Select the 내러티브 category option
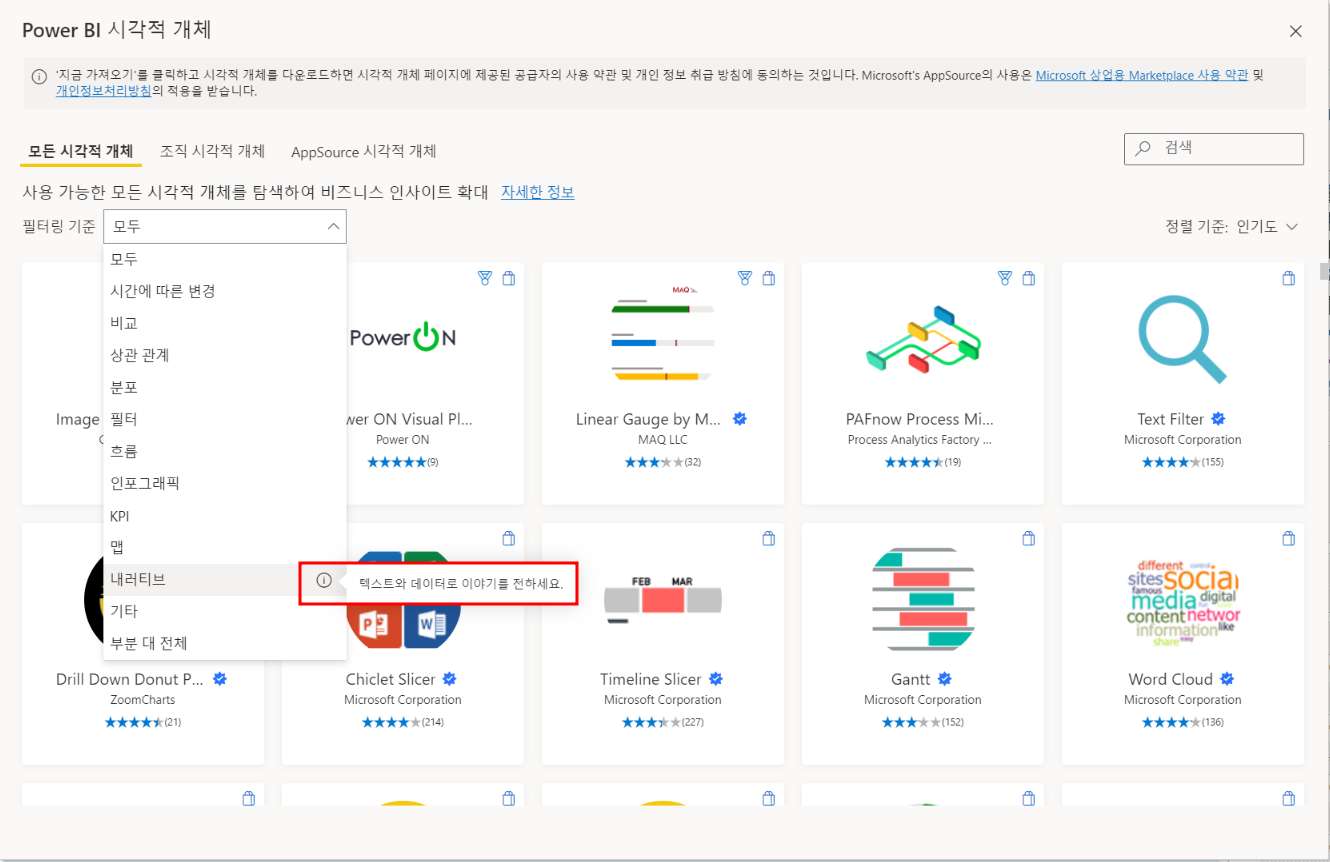This screenshot has width=1330, height=862. [x=225, y=580]
